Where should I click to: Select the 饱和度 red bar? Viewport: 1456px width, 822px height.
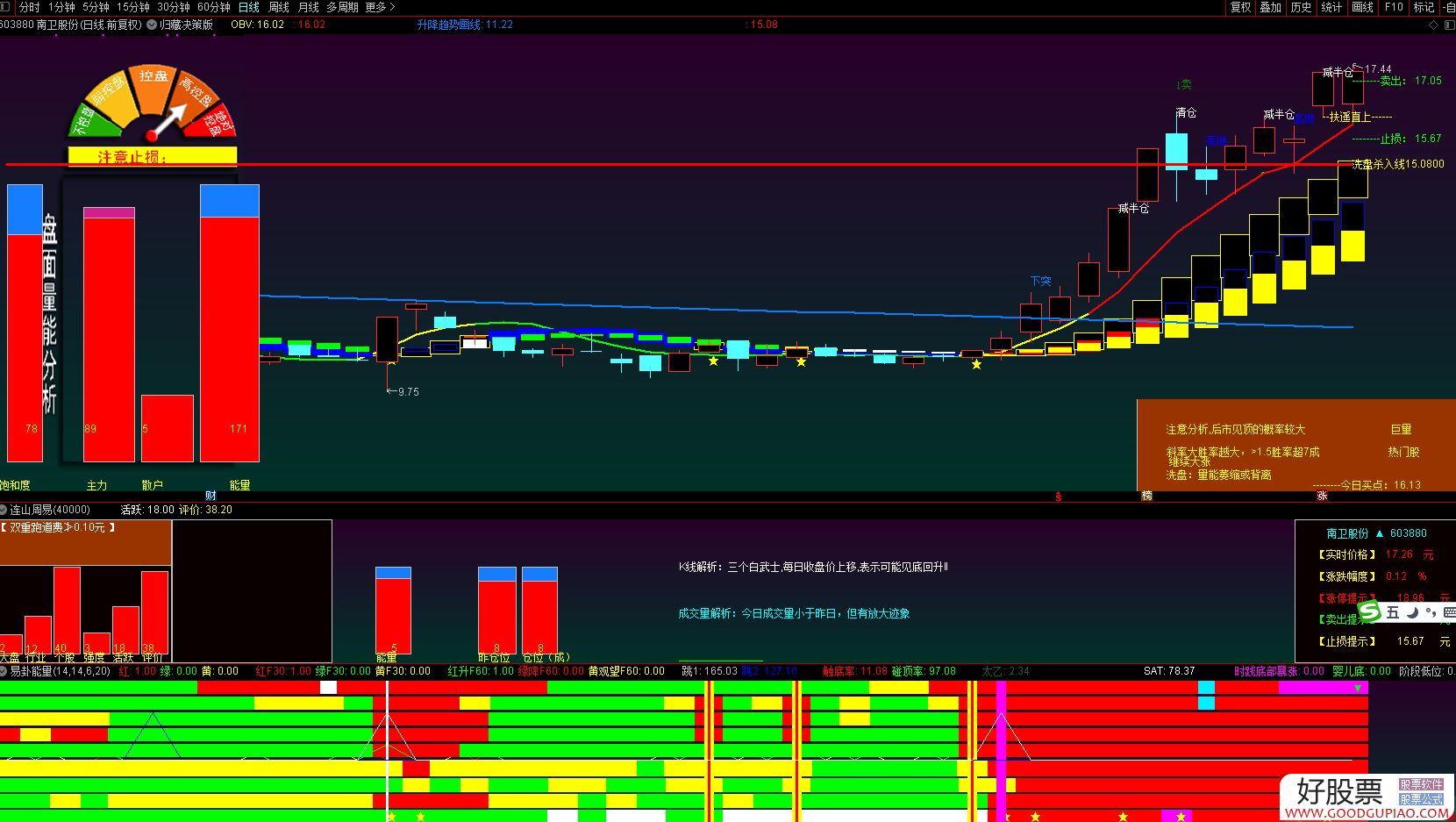tap(25, 347)
